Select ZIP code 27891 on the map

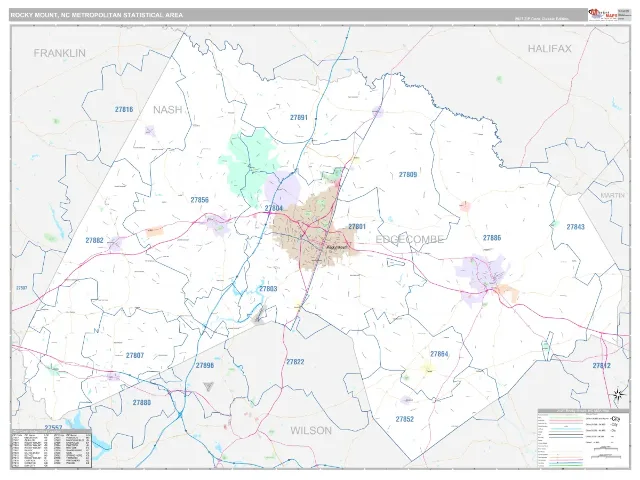tap(299, 118)
